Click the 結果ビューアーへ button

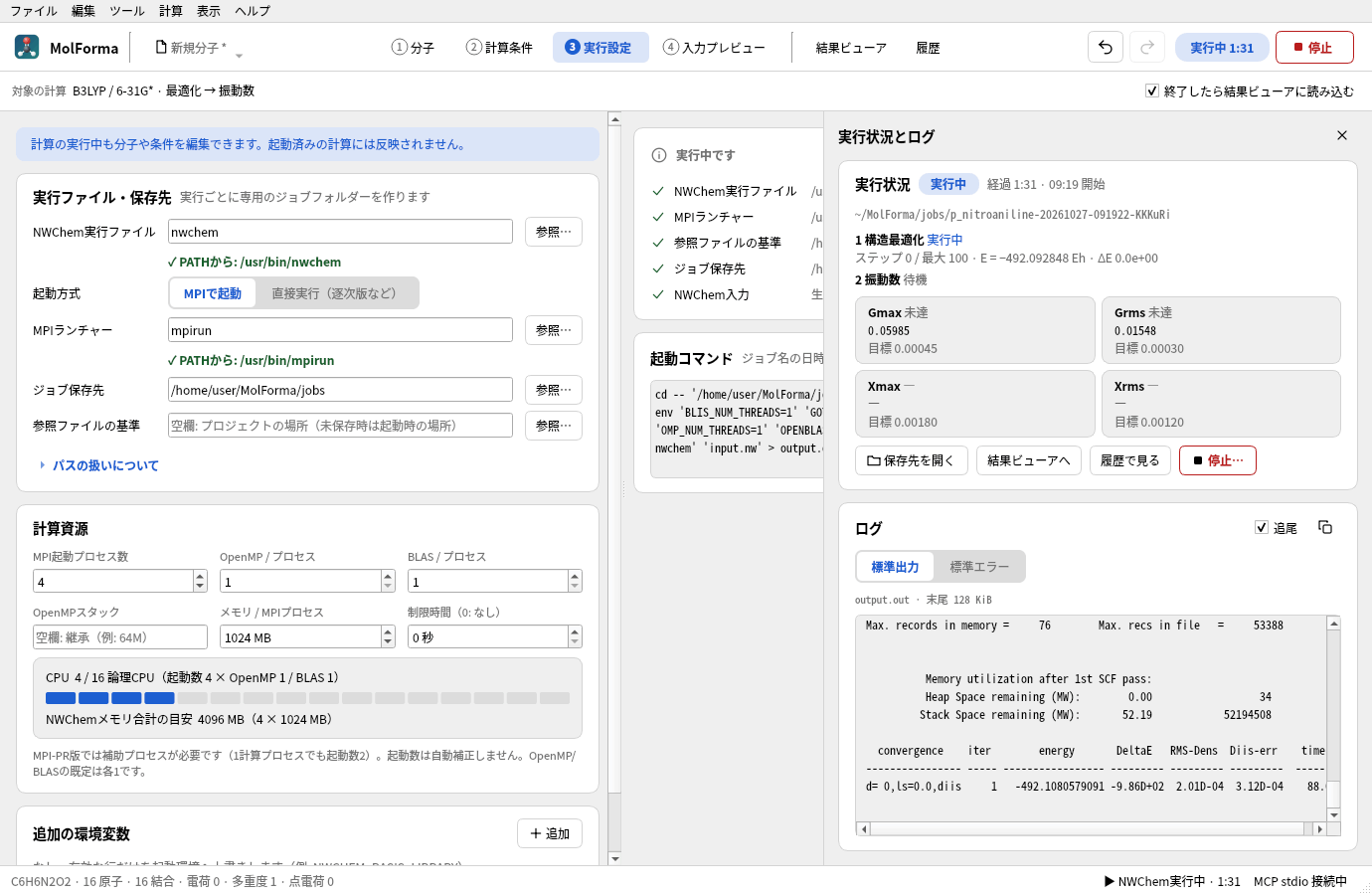pyautogui.click(x=1029, y=460)
